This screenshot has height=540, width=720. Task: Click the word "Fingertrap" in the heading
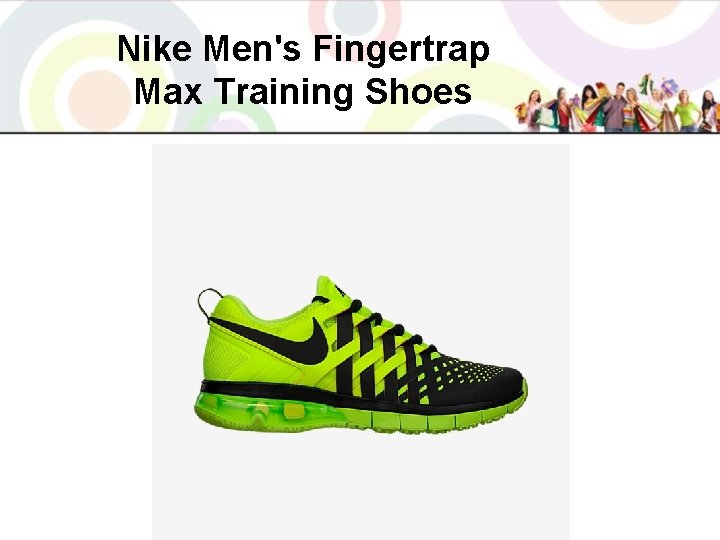point(401,51)
